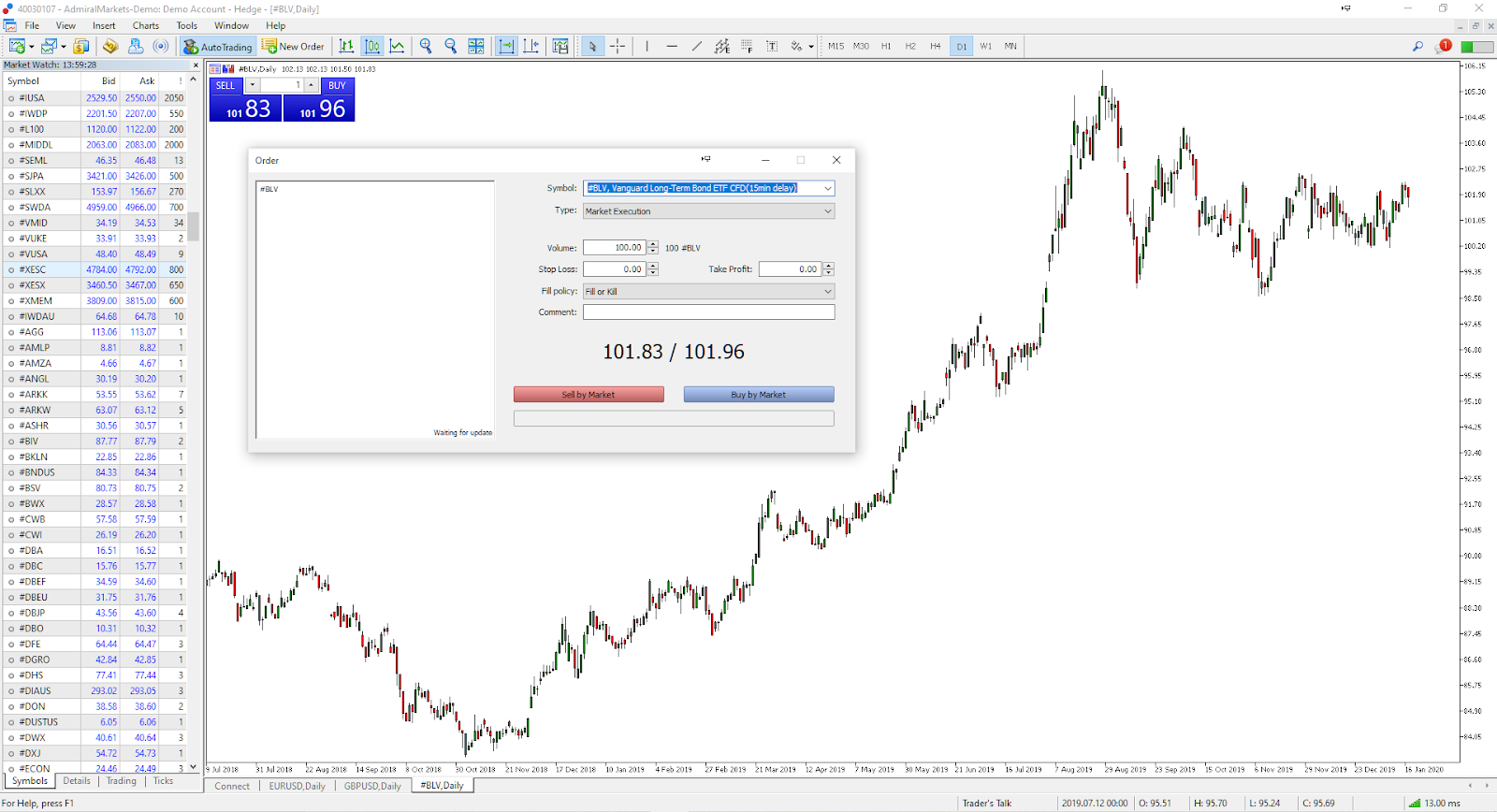This screenshot has width=1497, height=812.
Task: Increase the Stop Loss stepper value
Action: coord(653,266)
